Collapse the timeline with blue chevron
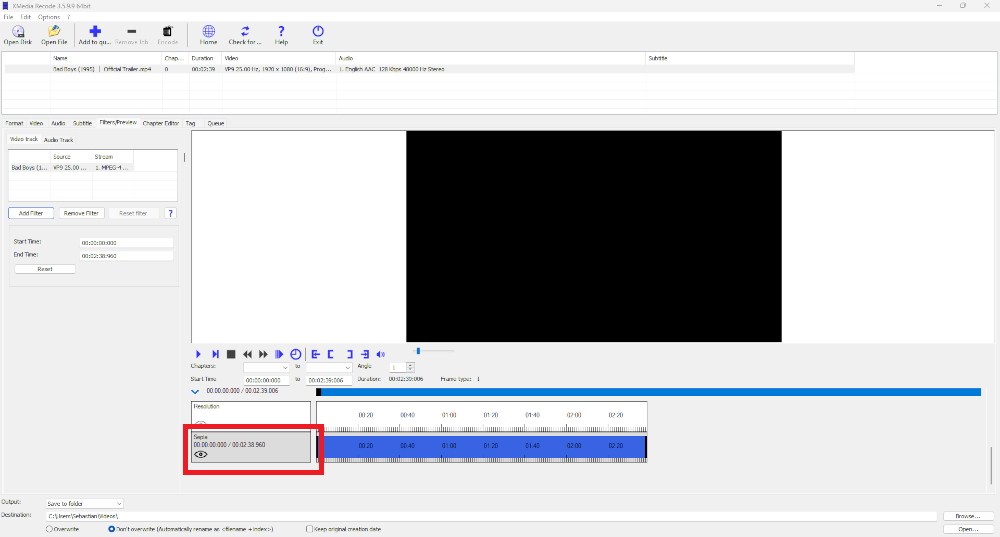The image size is (1000, 537). [195, 392]
